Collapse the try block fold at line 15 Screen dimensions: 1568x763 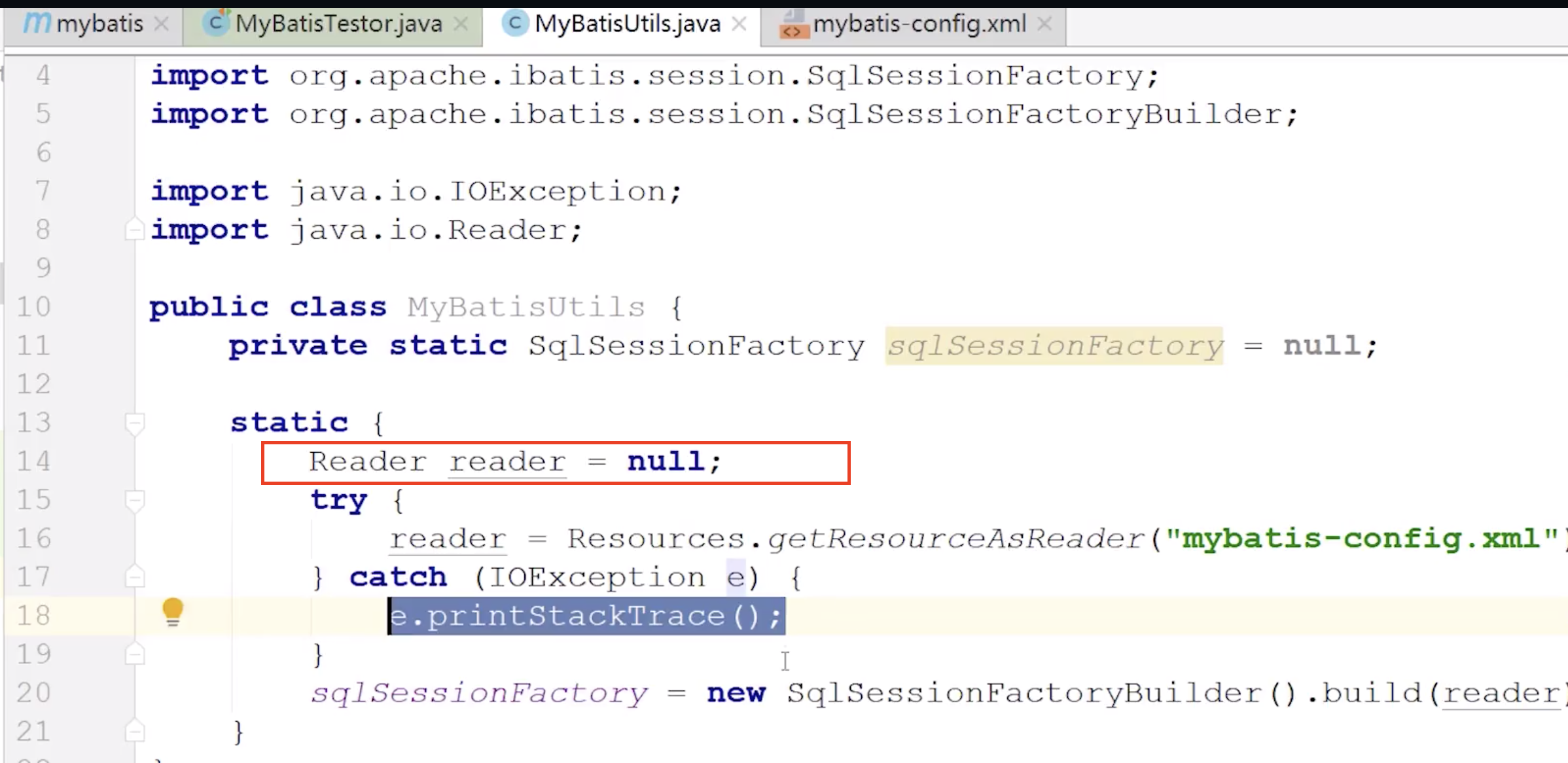coord(134,501)
